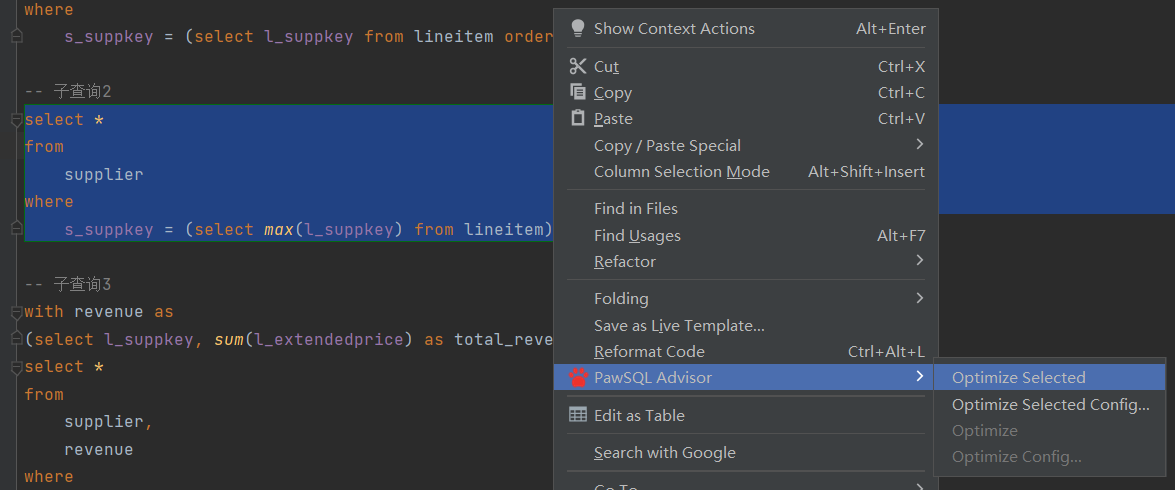Image resolution: width=1175 pixels, height=490 pixels.
Task: Expand the Copy / Paste Special submenu
Action: point(919,145)
